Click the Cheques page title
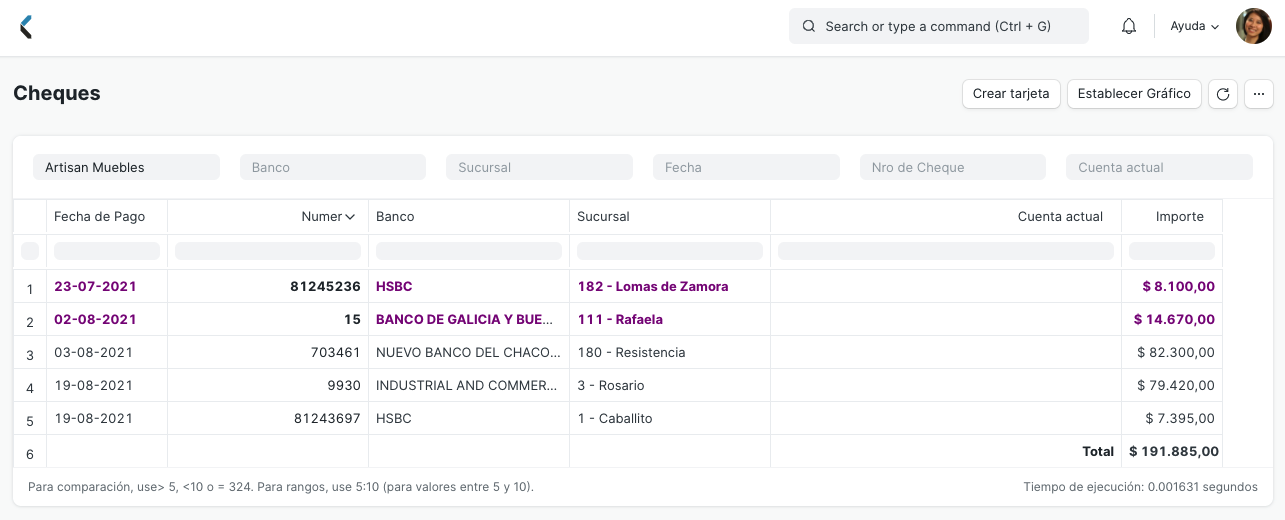Screen dimensions: 1285x520 [x=57, y=93]
